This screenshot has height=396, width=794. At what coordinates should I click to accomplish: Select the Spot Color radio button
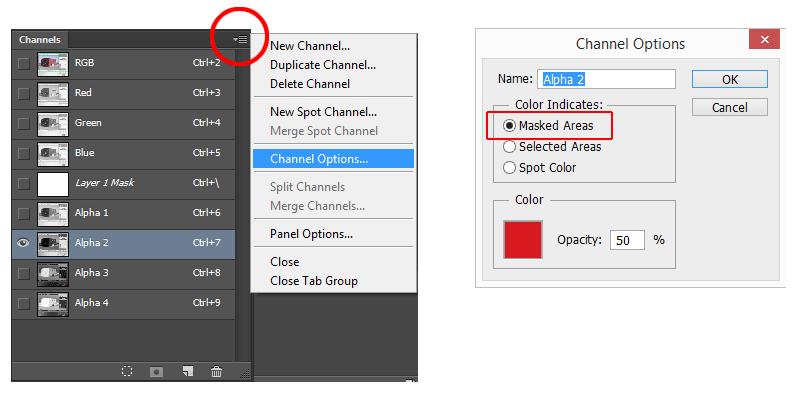click(x=509, y=168)
